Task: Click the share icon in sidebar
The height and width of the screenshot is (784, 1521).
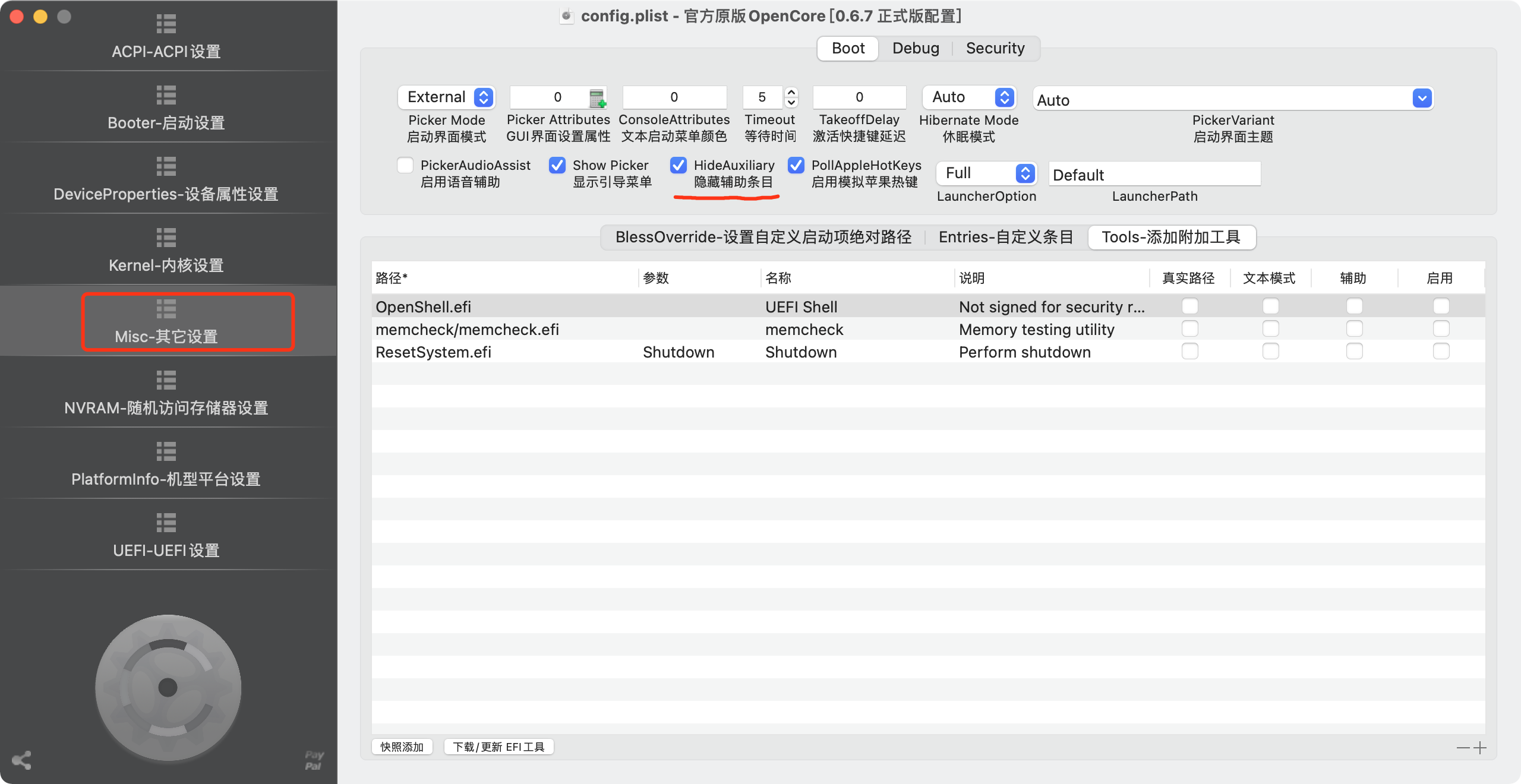Action: (21, 760)
